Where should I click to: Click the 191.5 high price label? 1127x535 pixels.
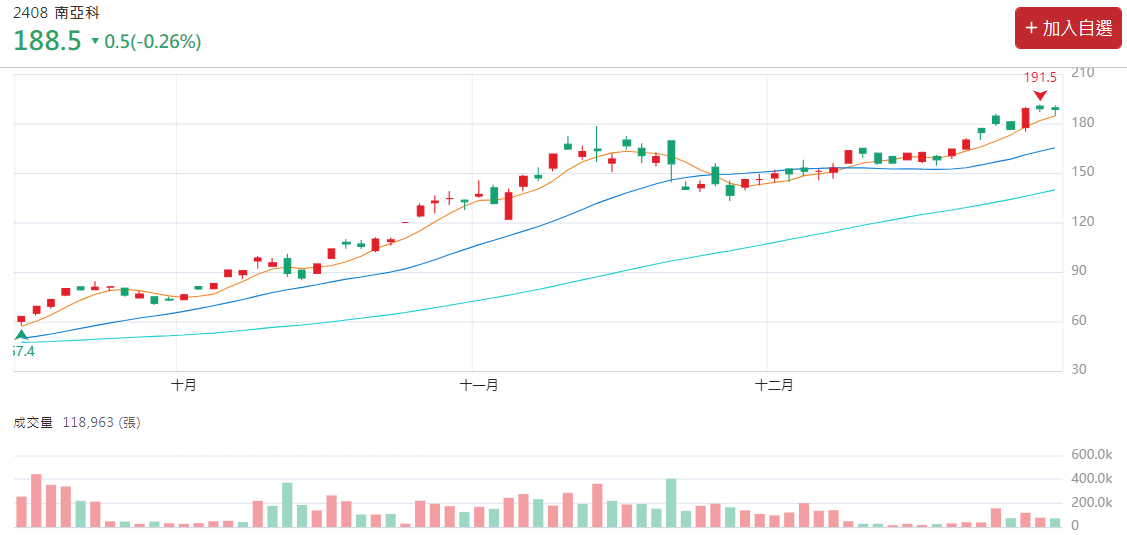click(x=1040, y=77)
